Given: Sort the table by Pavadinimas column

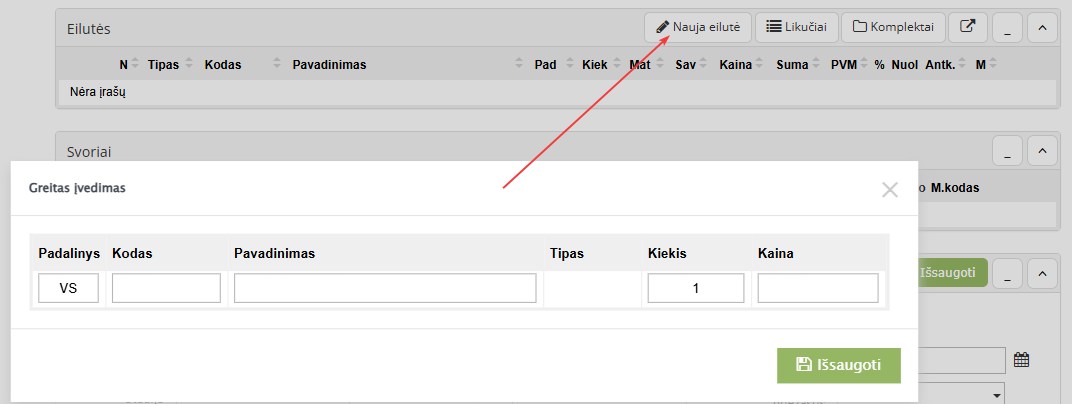Looking at the screenshot, I should click(329, 65).
